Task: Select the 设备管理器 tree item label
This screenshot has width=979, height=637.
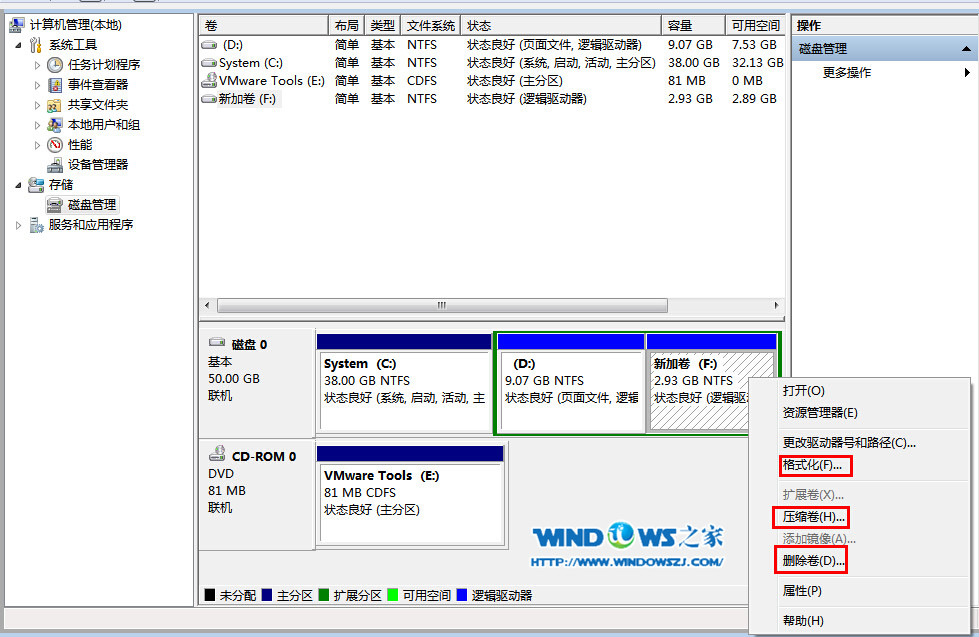Action: click(x=98, y=165)
